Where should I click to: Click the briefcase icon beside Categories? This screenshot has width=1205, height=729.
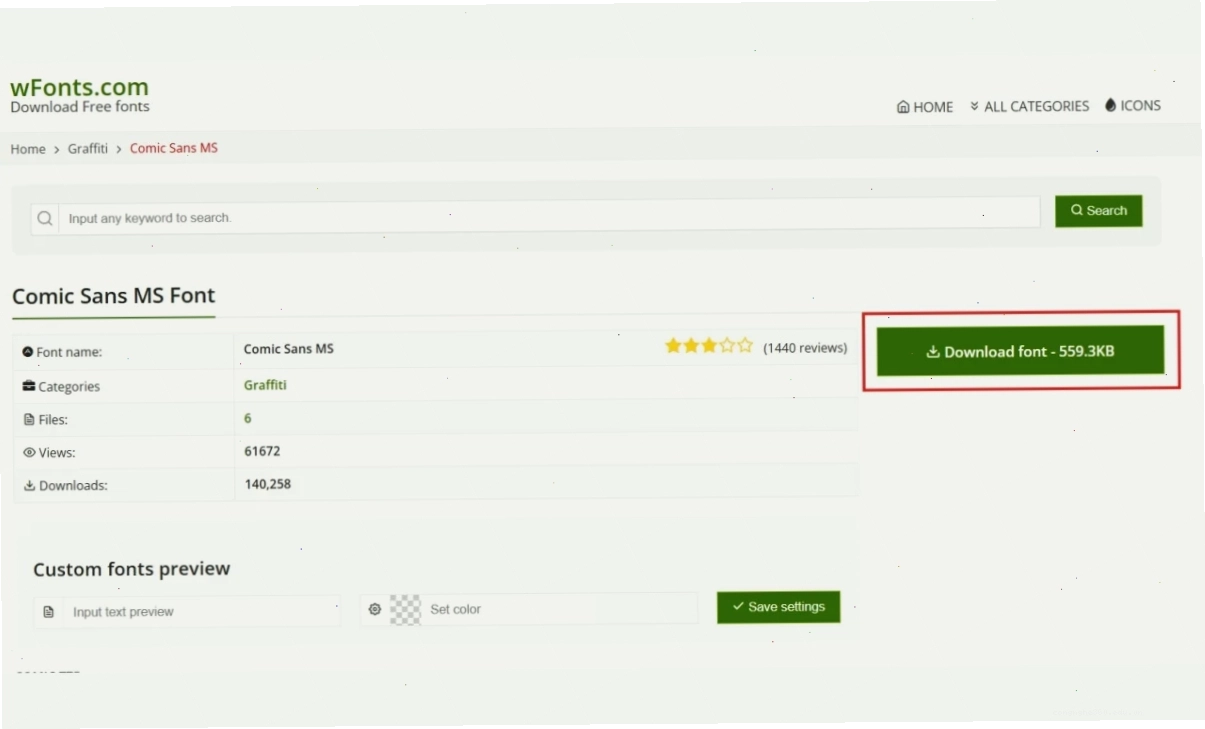pyautogui.click(x=29, y=386)
